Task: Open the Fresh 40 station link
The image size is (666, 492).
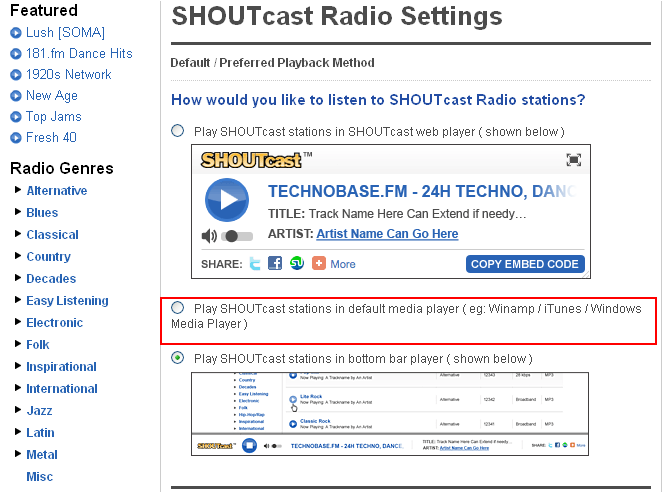Action: [51, 137]
